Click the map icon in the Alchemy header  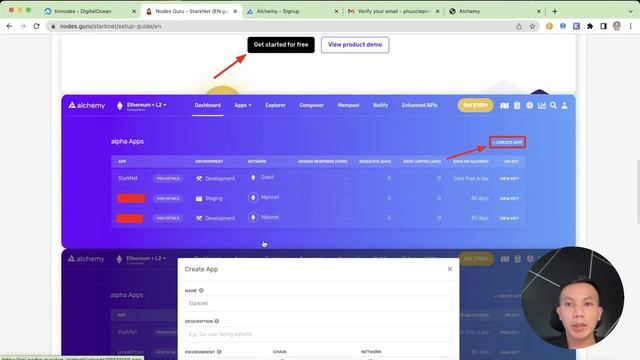(x=504, y=105)
